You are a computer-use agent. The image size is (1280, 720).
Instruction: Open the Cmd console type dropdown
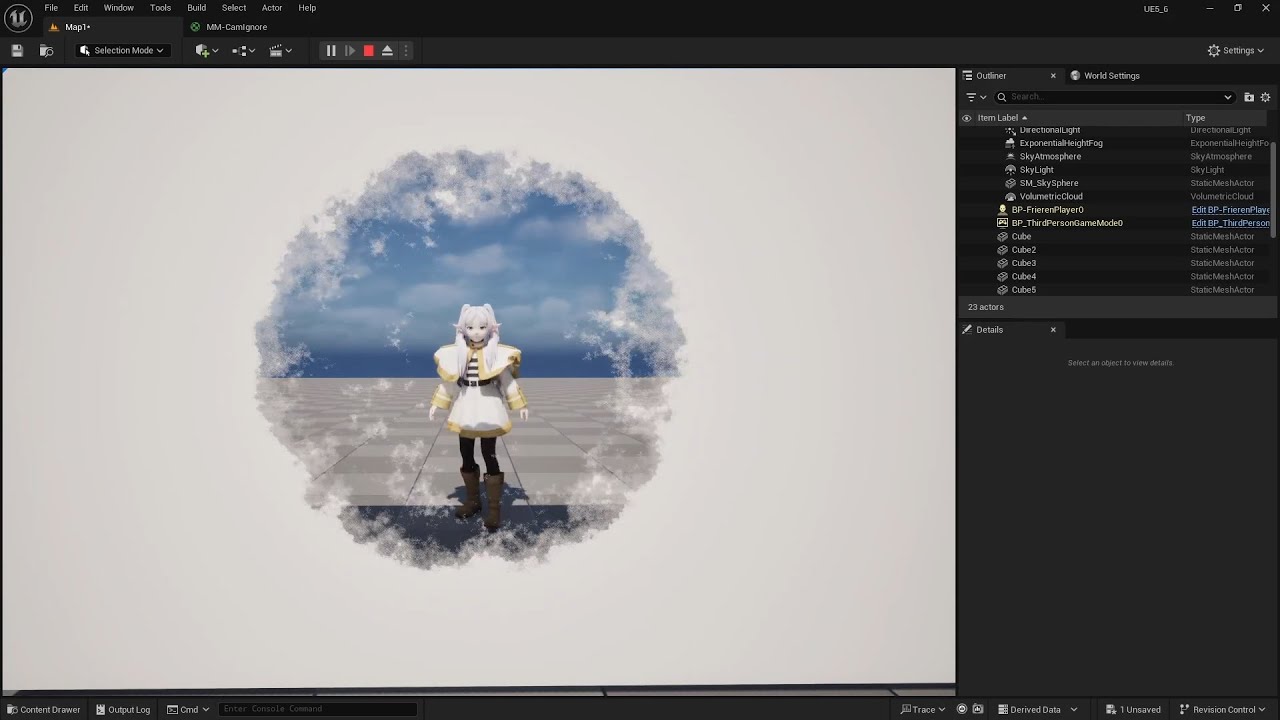[x=188, y=710]
